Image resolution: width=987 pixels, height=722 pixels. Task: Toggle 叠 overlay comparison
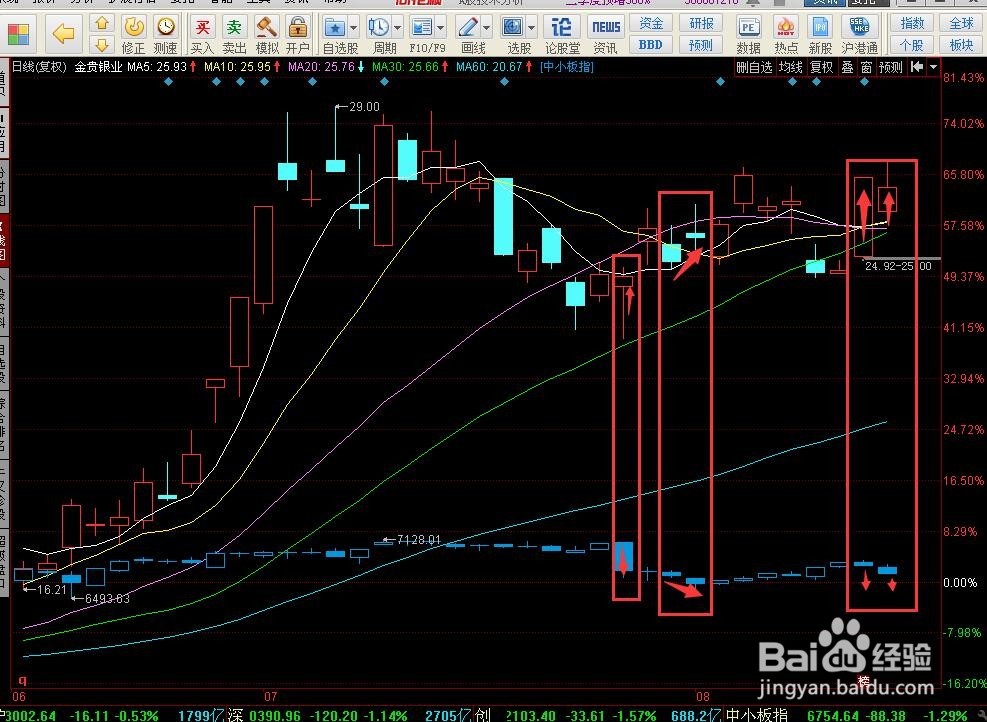(848, 67)
